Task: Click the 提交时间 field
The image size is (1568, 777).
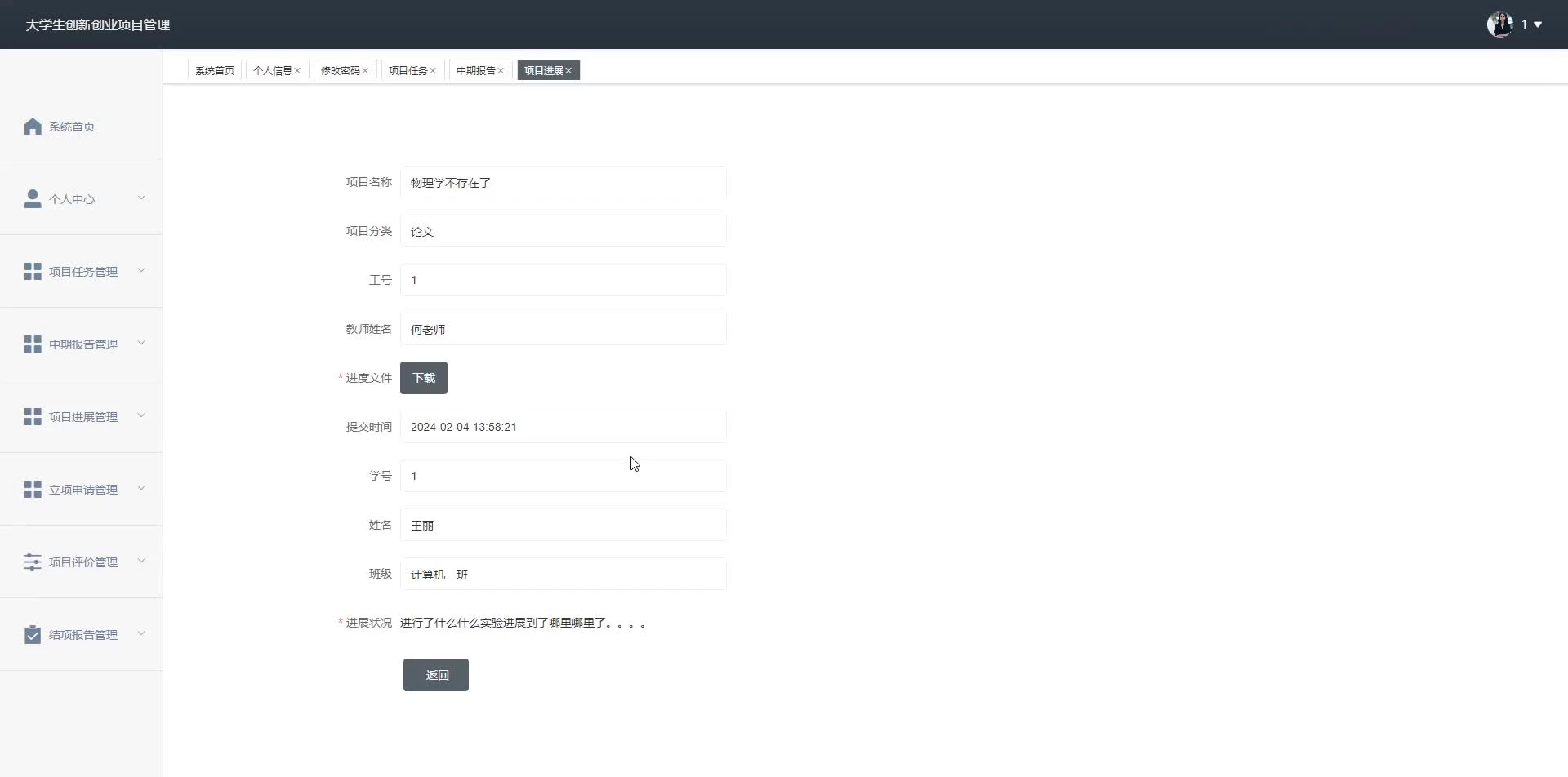Action: (x=563, y=427)
